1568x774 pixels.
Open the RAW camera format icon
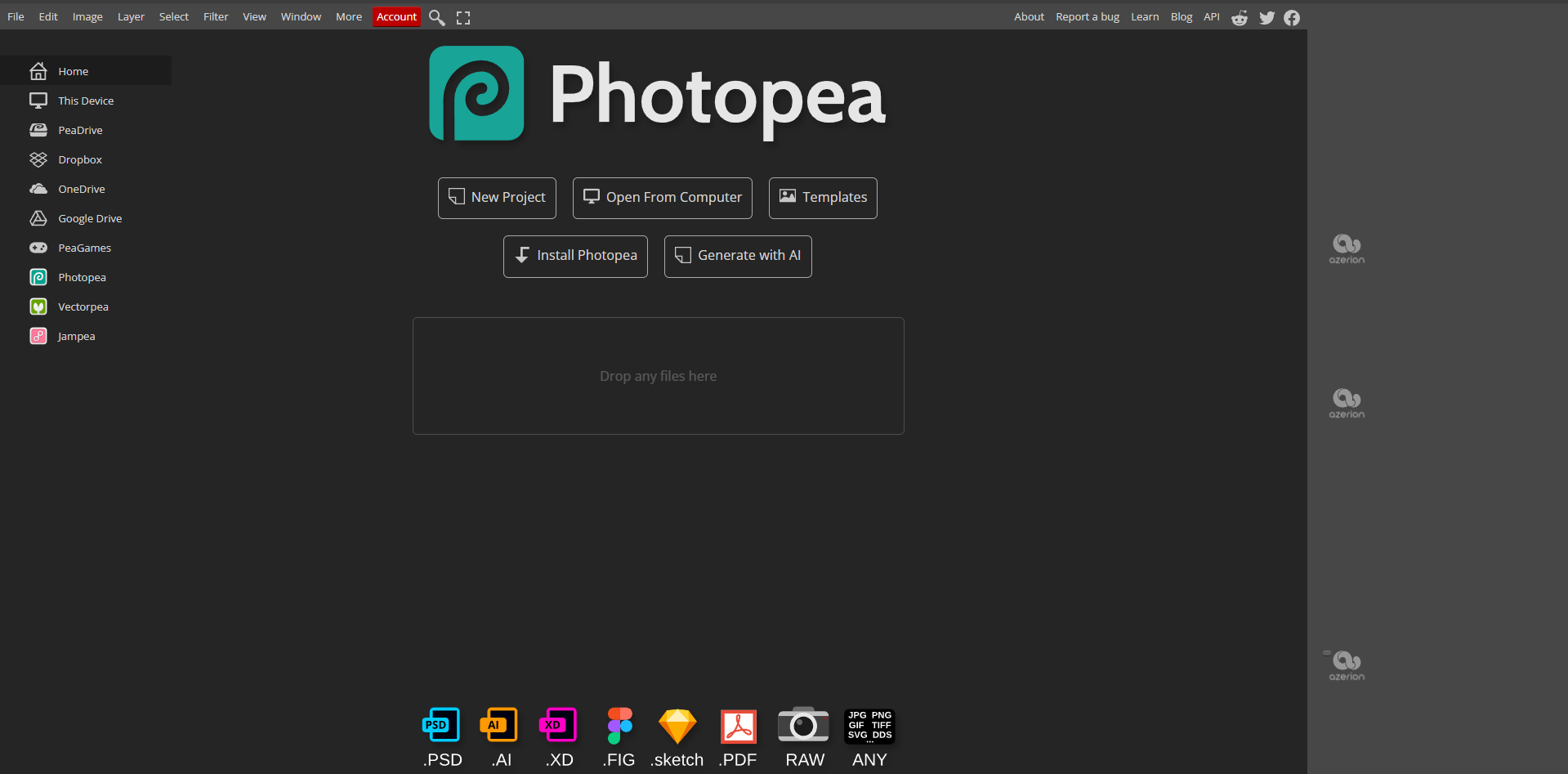[803, 725]
